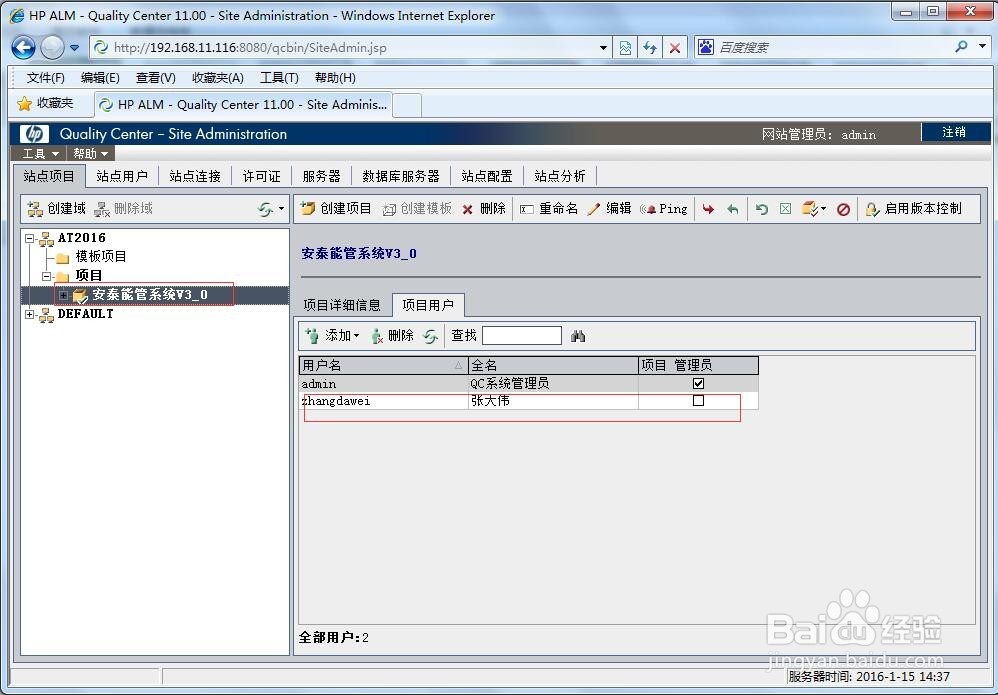Viewport: 998px width, 695px height.
Task: Click the red prohibited circle icon
Action: pyautogui.click(x=843, y=209)
